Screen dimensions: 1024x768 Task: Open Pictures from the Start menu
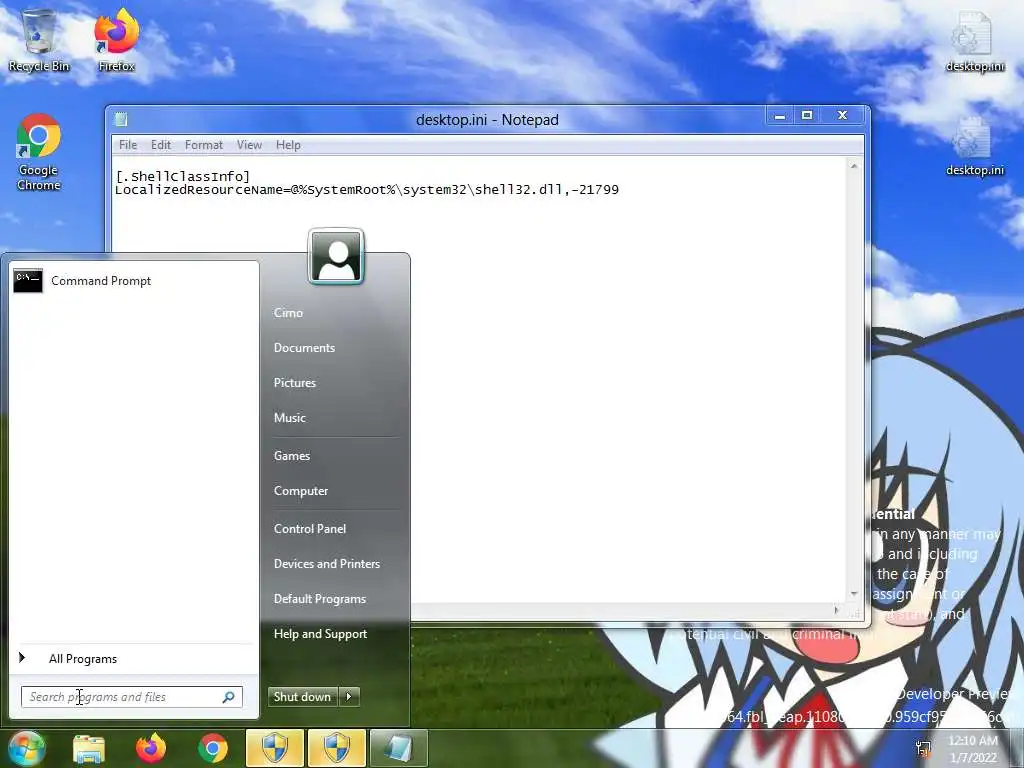(295, 383)
